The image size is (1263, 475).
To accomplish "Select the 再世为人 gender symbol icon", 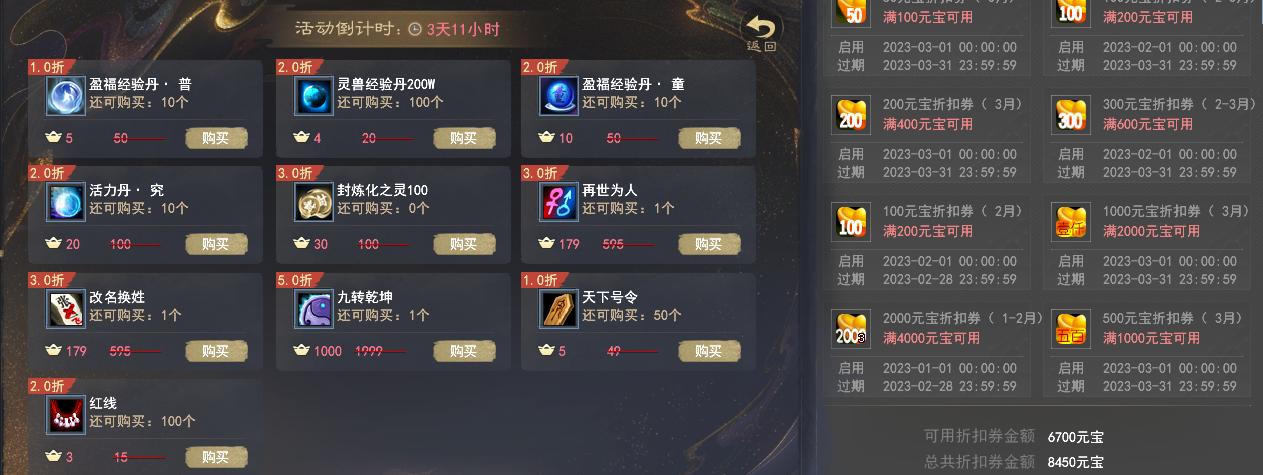I will (559, 202).
